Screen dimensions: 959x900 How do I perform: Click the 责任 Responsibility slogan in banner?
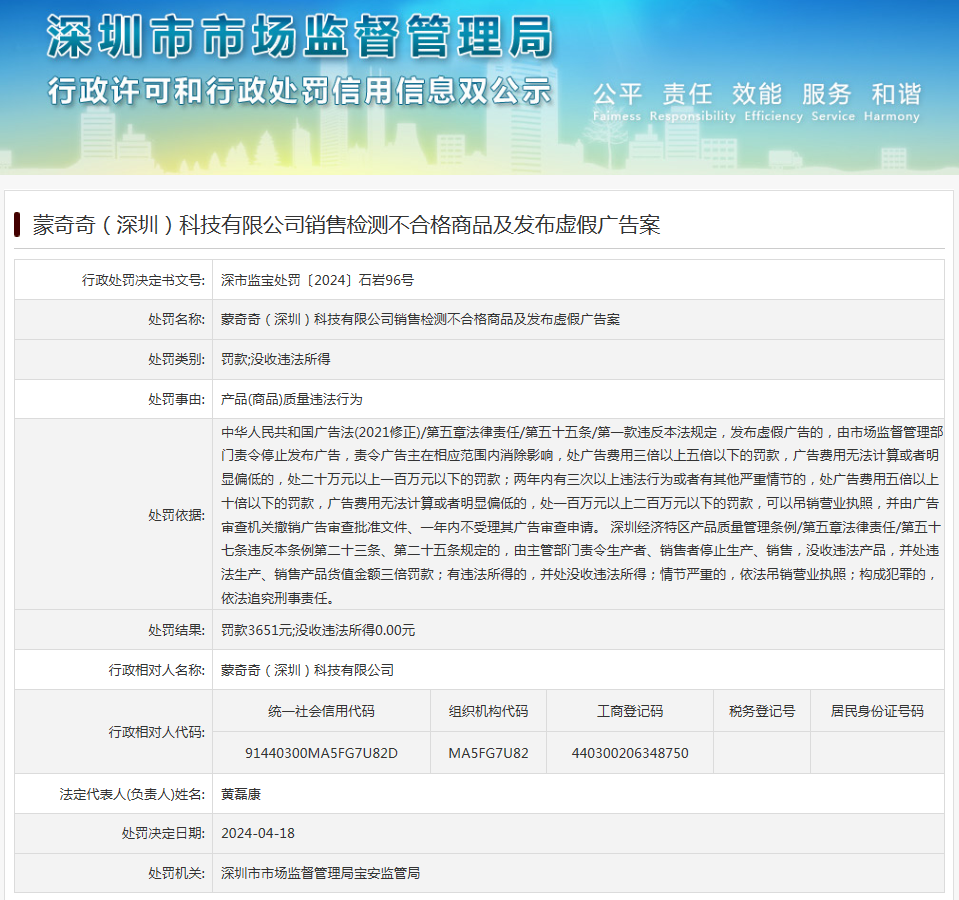[692, 101]
